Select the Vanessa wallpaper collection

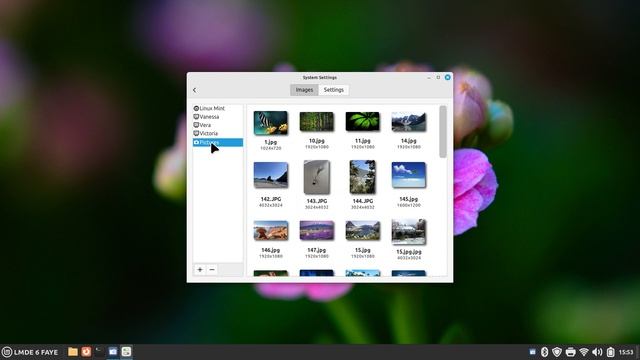pos(218,117)
